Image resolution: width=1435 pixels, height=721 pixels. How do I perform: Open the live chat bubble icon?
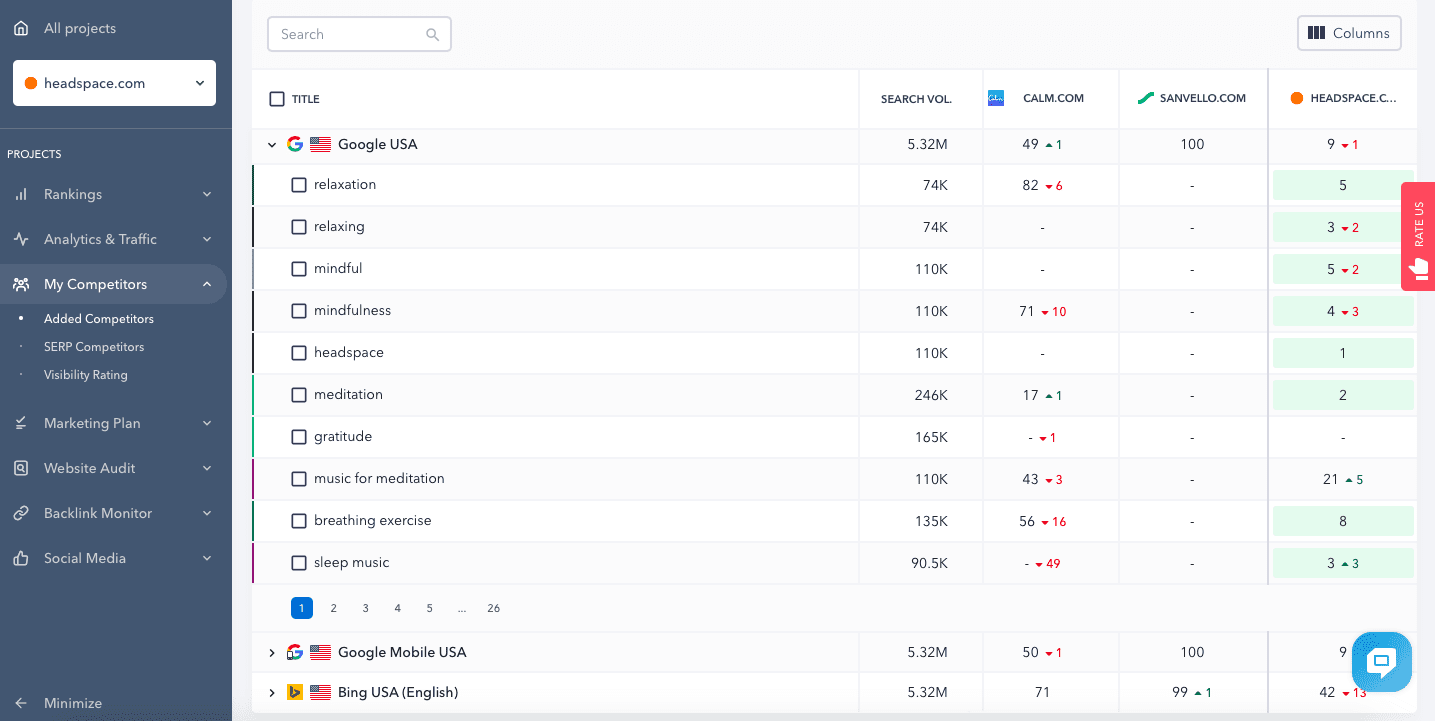1382,662
